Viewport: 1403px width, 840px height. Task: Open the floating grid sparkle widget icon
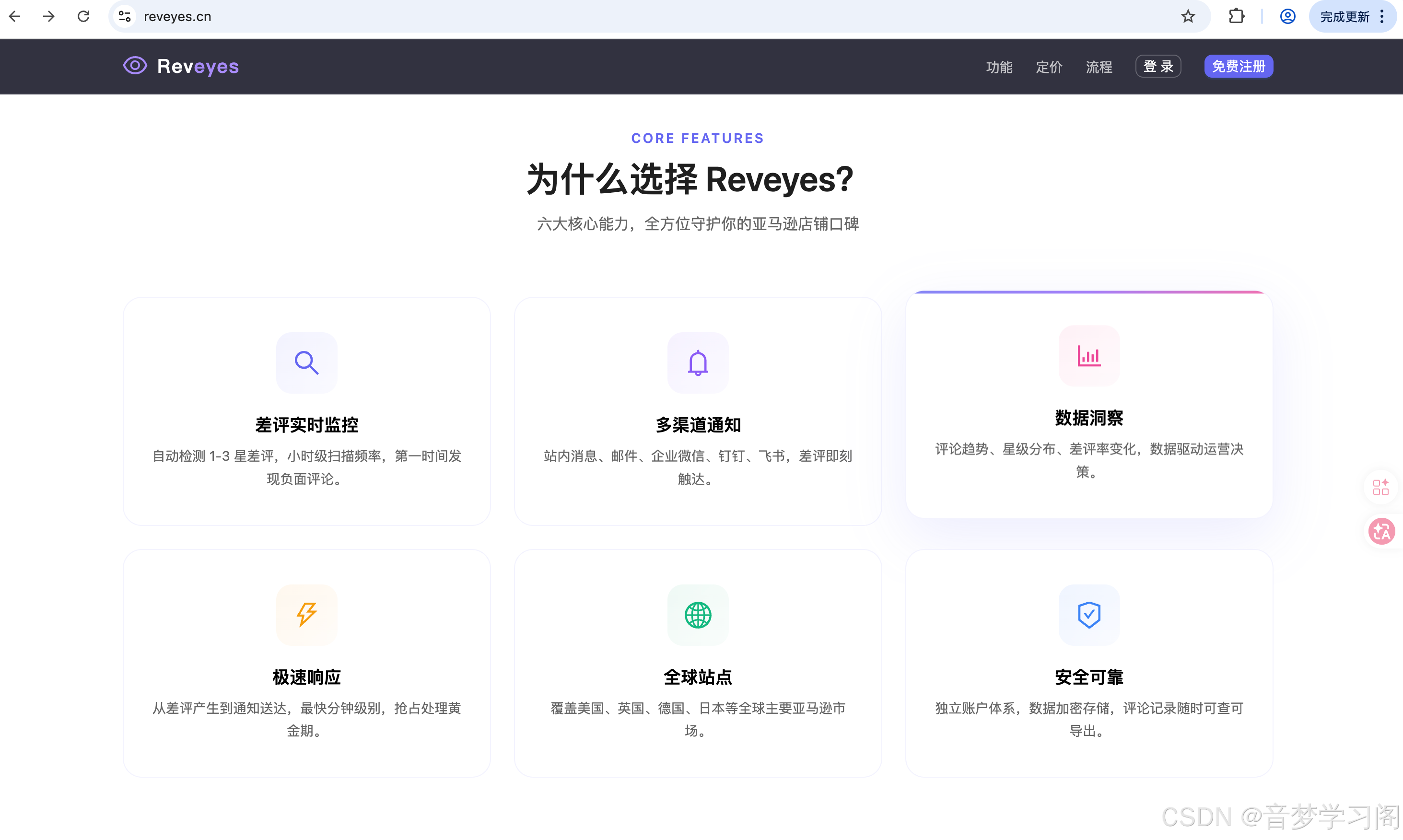tap(1381, 487)
